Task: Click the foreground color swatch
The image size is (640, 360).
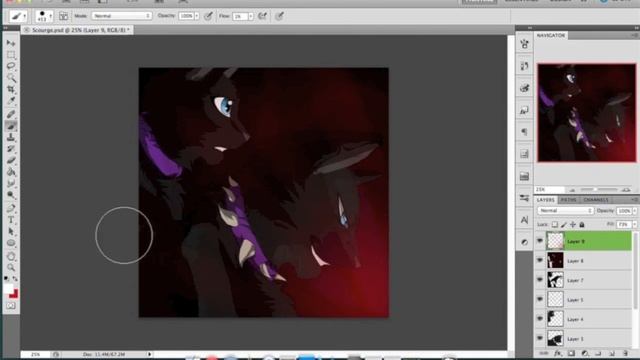Action: (x=9, y=289)
